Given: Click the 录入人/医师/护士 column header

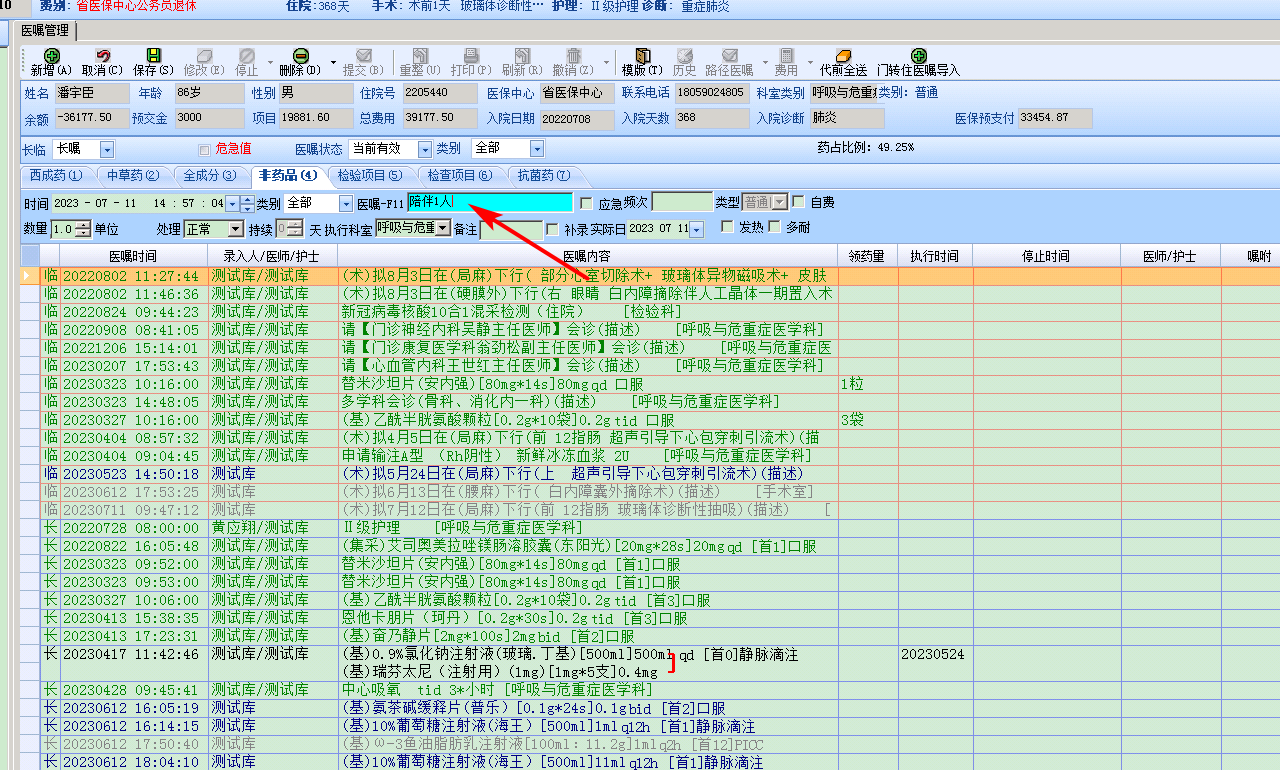Looking at the screenshot, I should point(272,256).
